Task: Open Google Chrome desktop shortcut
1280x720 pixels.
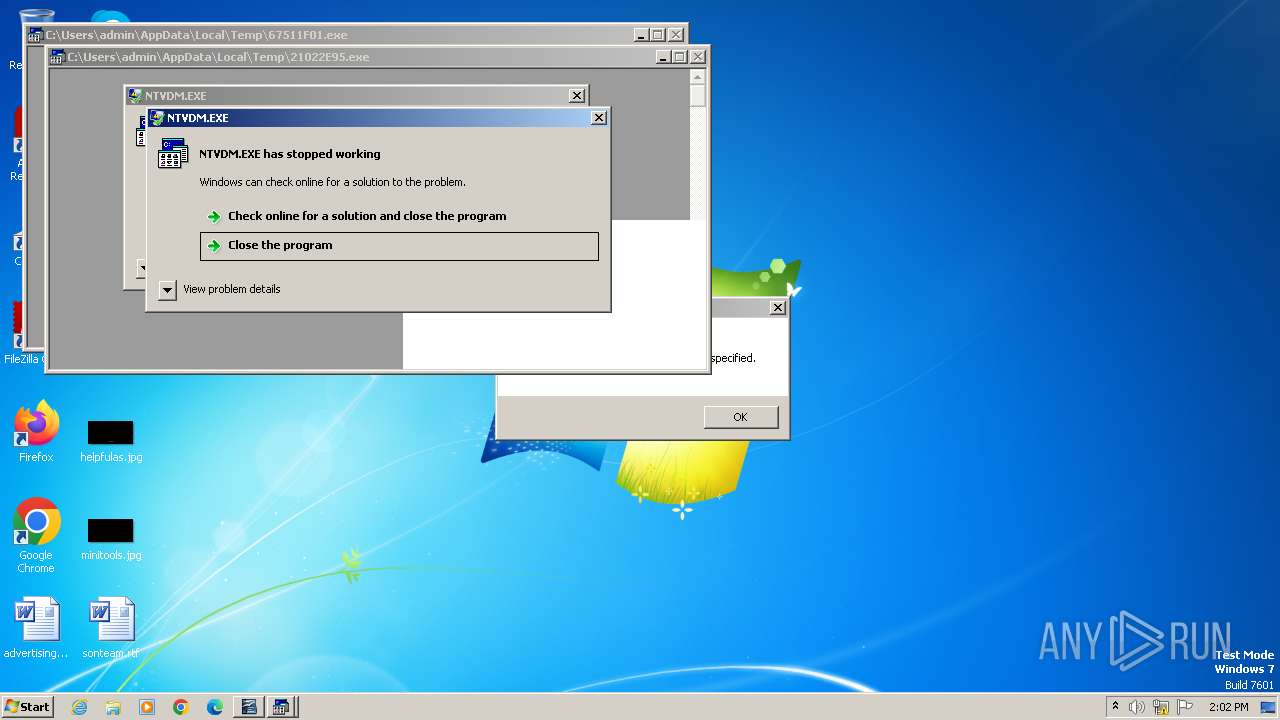Action: [x=37, y=535]
